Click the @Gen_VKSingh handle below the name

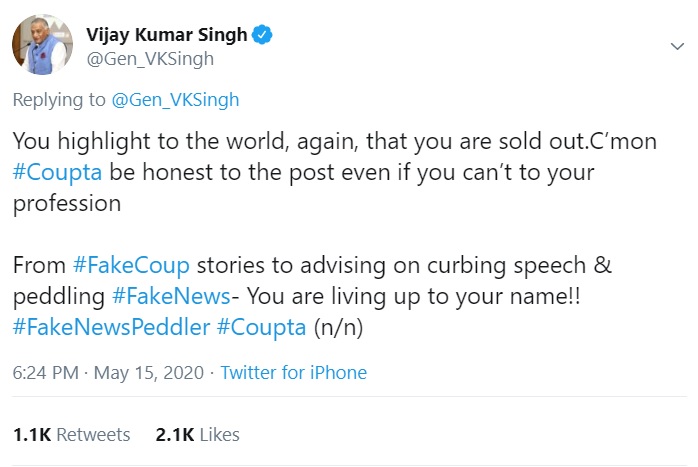[x=150, y=59]
